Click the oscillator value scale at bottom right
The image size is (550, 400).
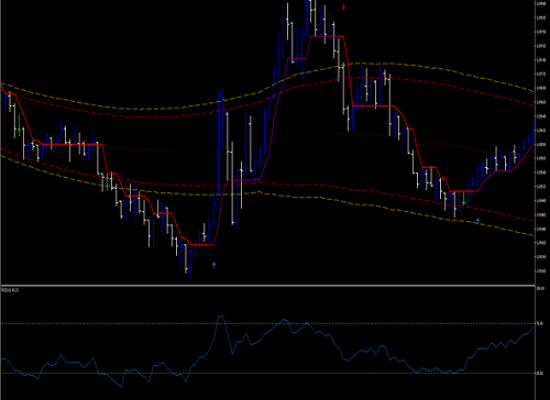(542, 343)
